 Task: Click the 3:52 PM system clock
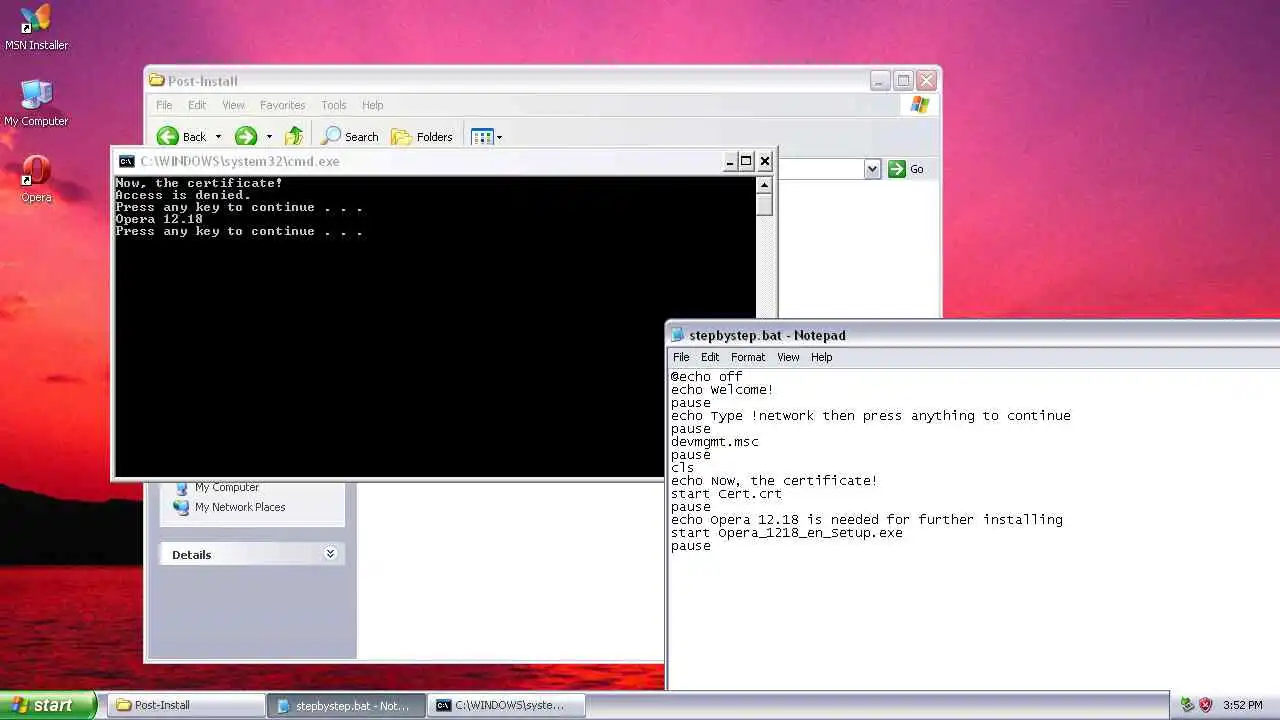click(x=1243, y=705)
